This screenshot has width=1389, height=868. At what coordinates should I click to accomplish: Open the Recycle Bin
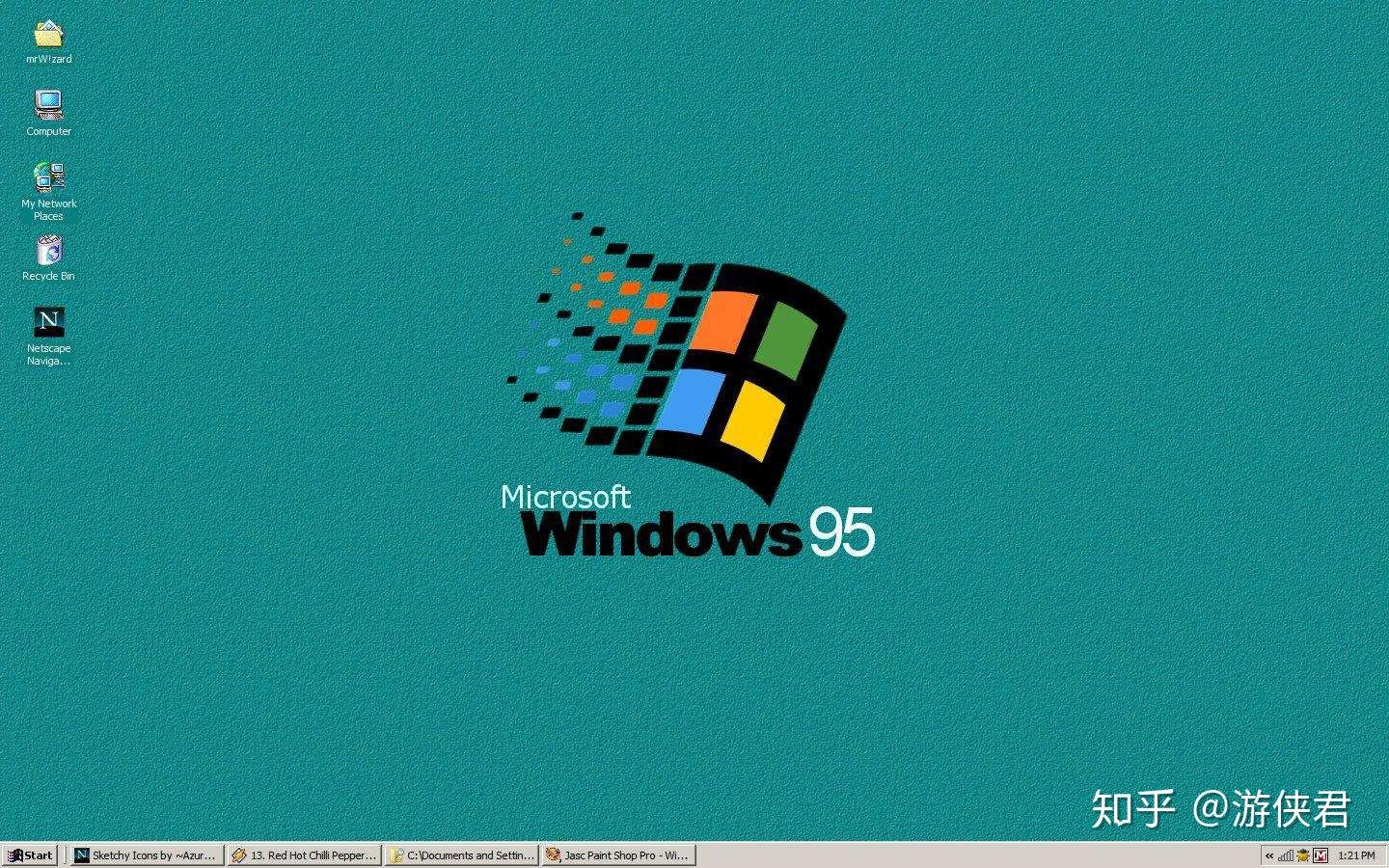click(x=48, y=254)
